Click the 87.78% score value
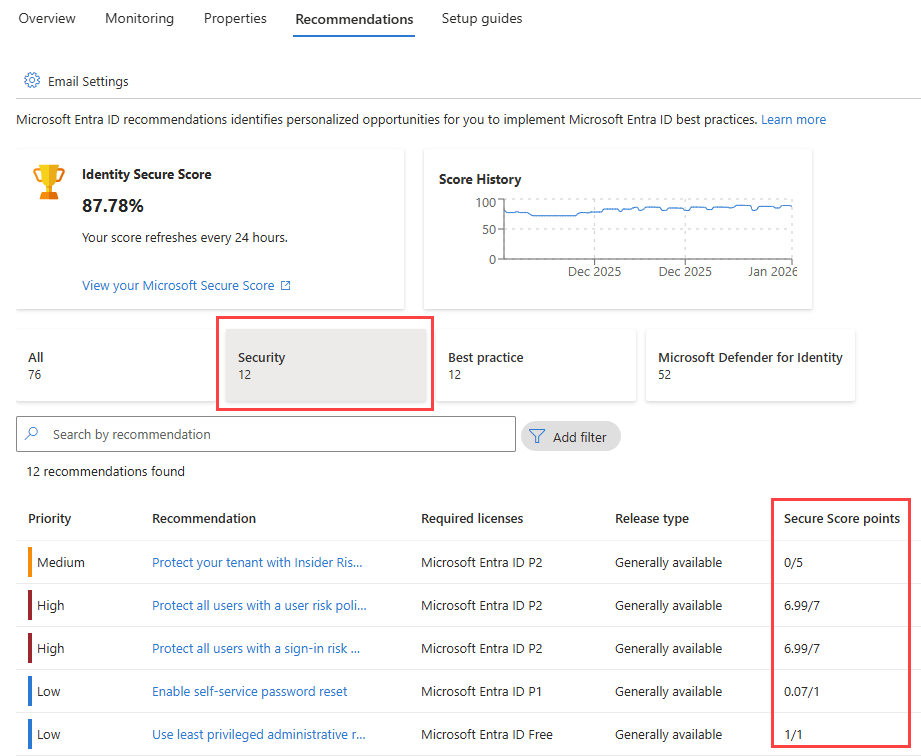 [x=113, y=206]
